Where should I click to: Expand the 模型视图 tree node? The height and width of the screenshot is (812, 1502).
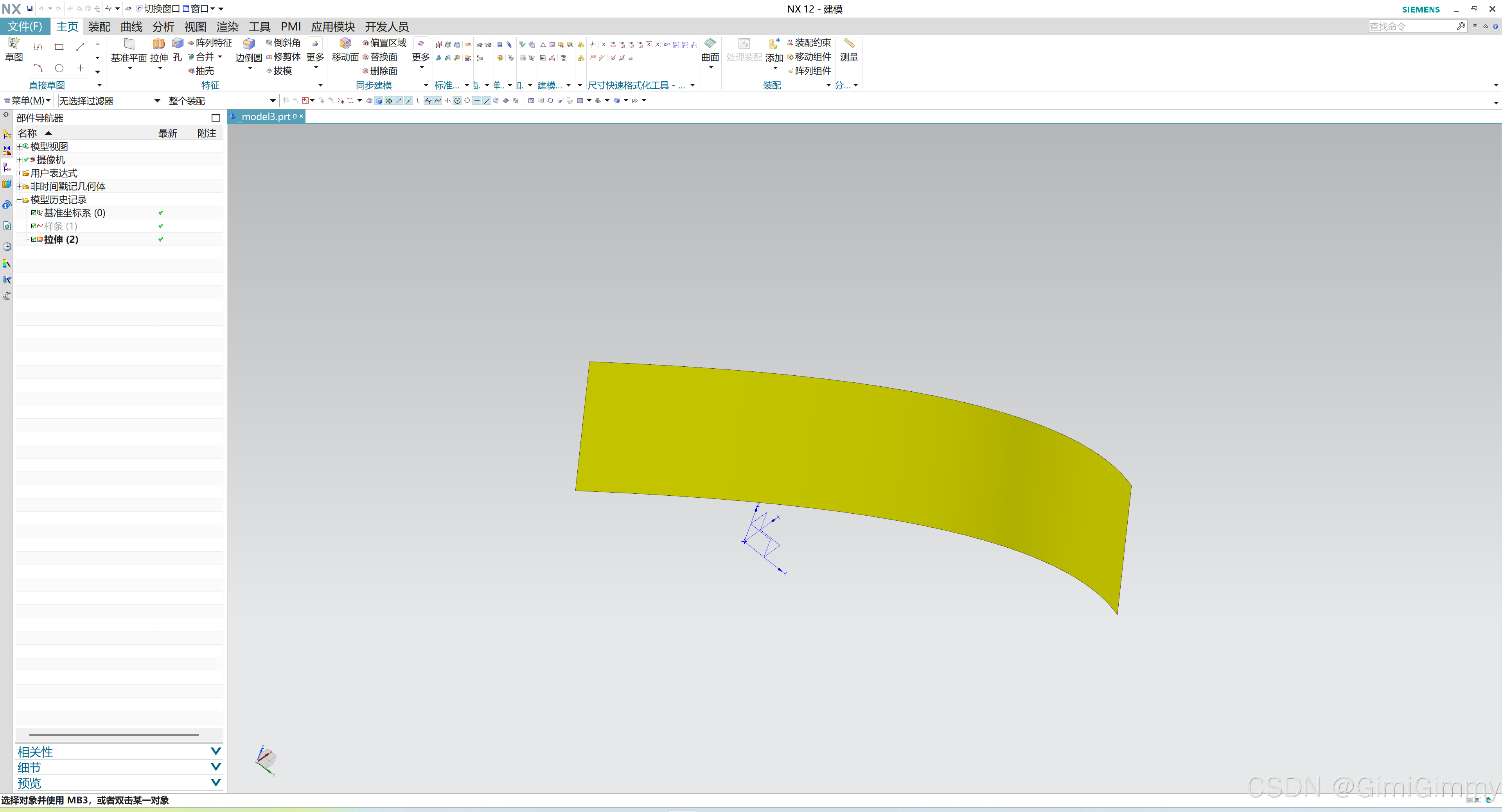[19, 146]
